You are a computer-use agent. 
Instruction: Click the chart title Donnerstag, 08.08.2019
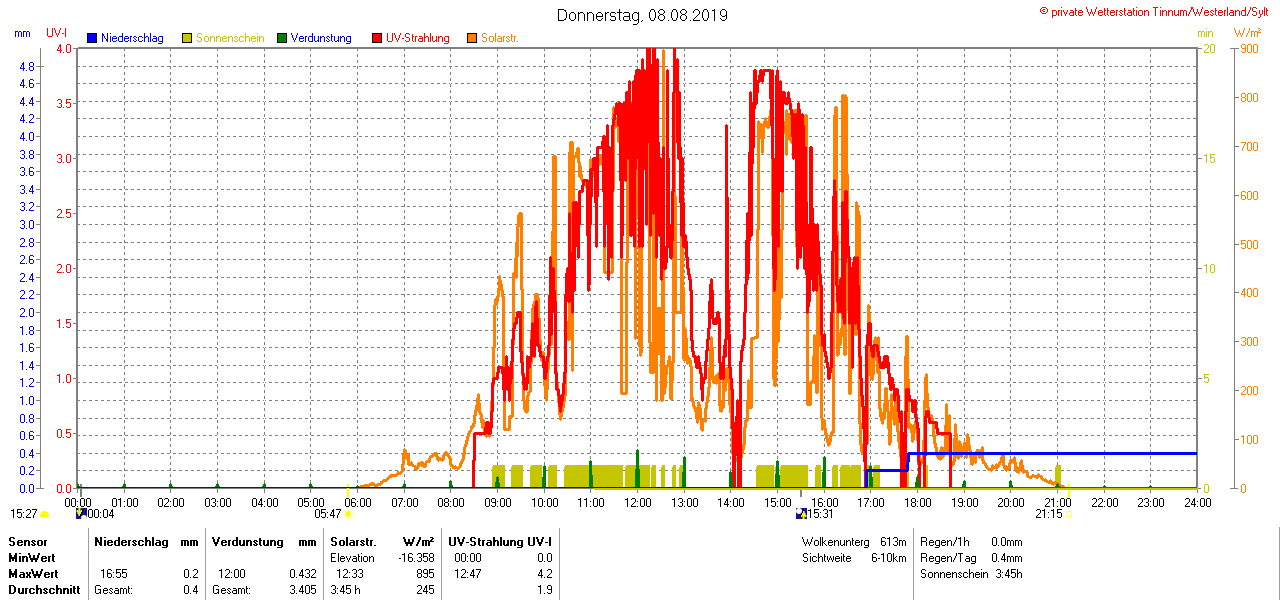tap(642, 15)
